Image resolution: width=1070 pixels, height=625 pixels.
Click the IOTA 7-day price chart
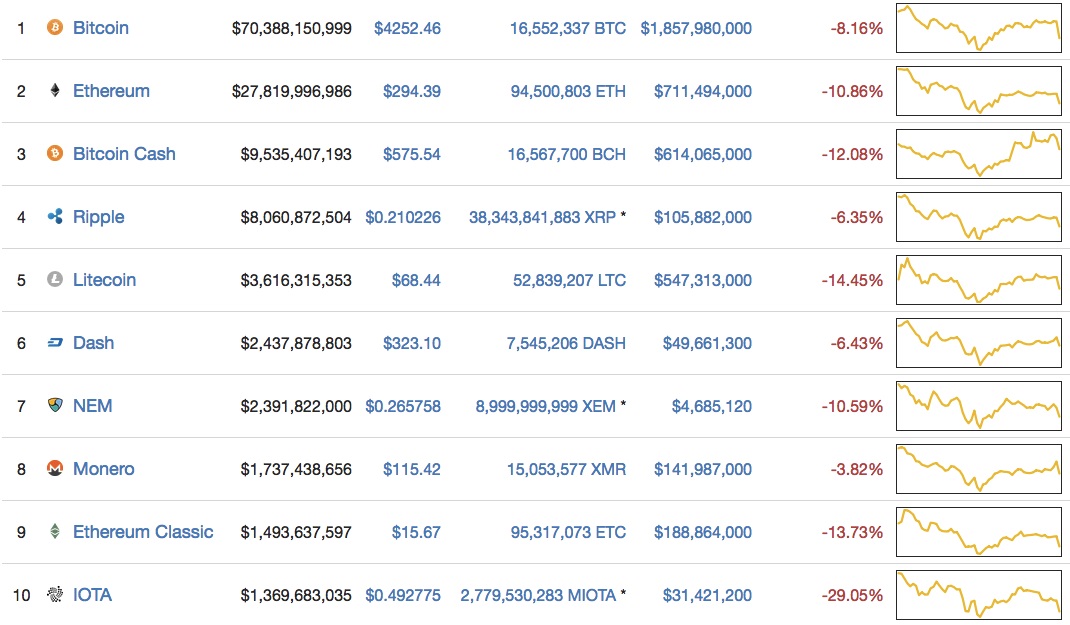click(x=979, y=595)
